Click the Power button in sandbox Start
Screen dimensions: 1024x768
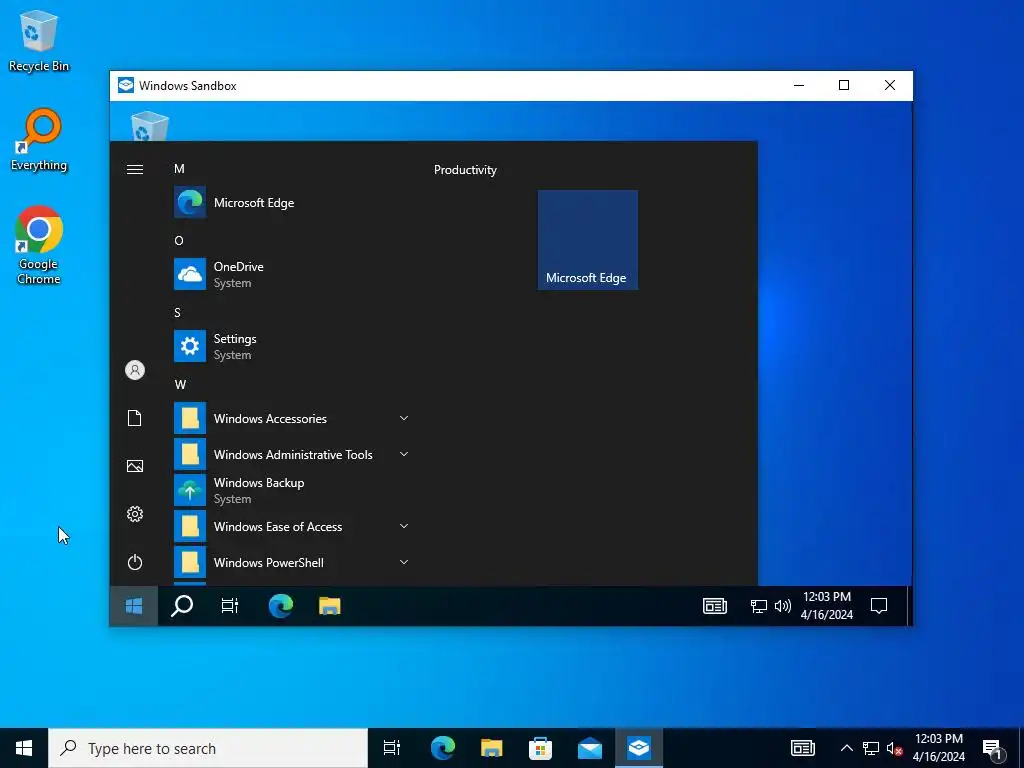point(135,562)
